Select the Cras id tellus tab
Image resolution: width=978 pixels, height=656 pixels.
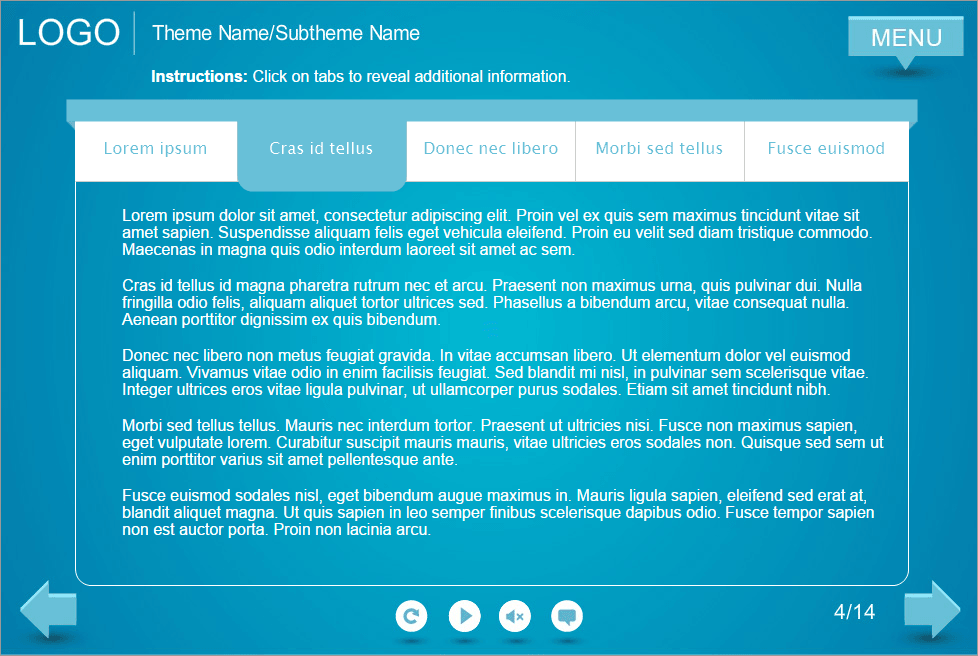pyautogui.click(x=321, y=148)
